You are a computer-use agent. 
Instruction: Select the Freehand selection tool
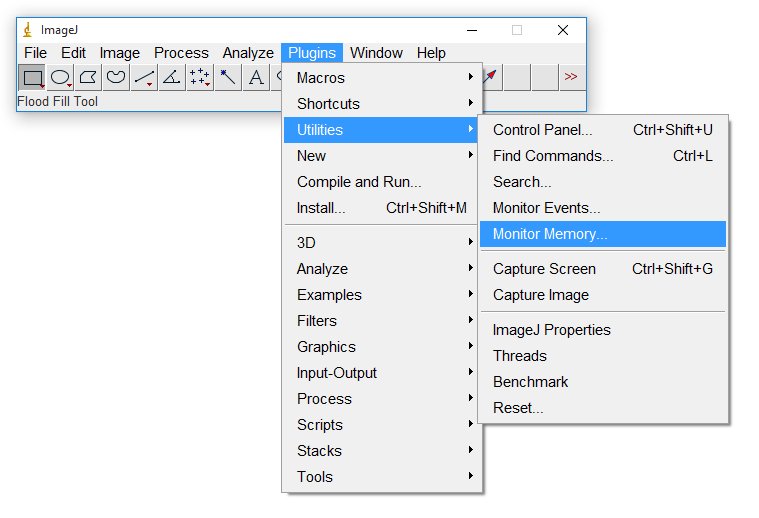[116, 77]
